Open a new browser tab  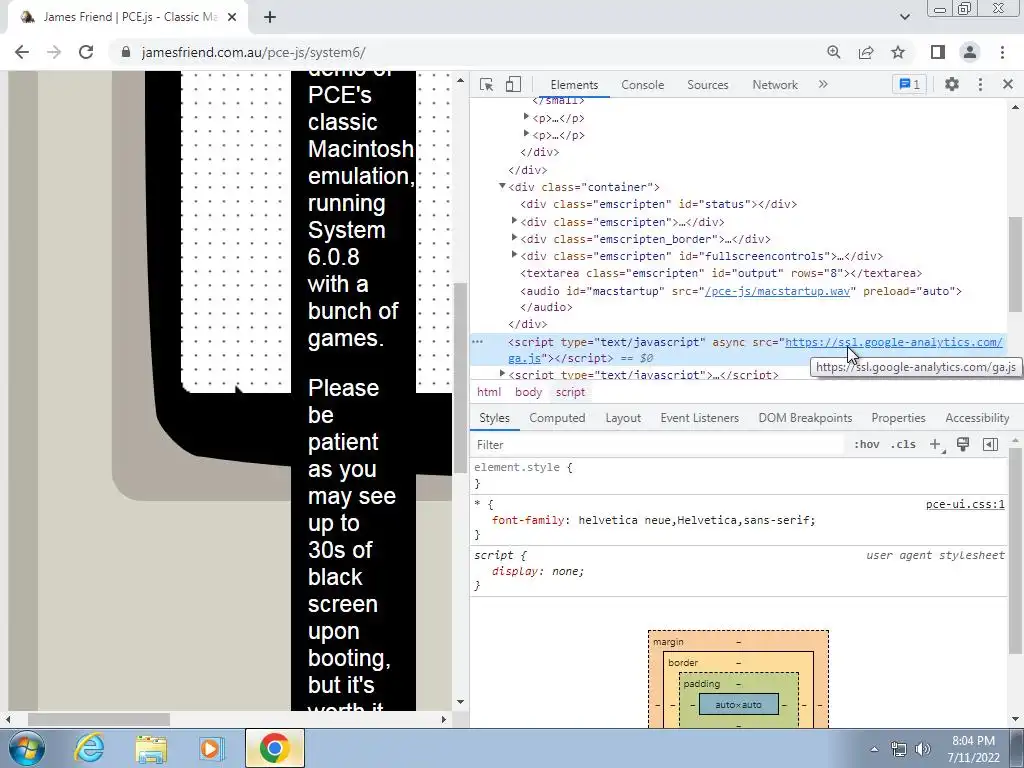(270, 18)
